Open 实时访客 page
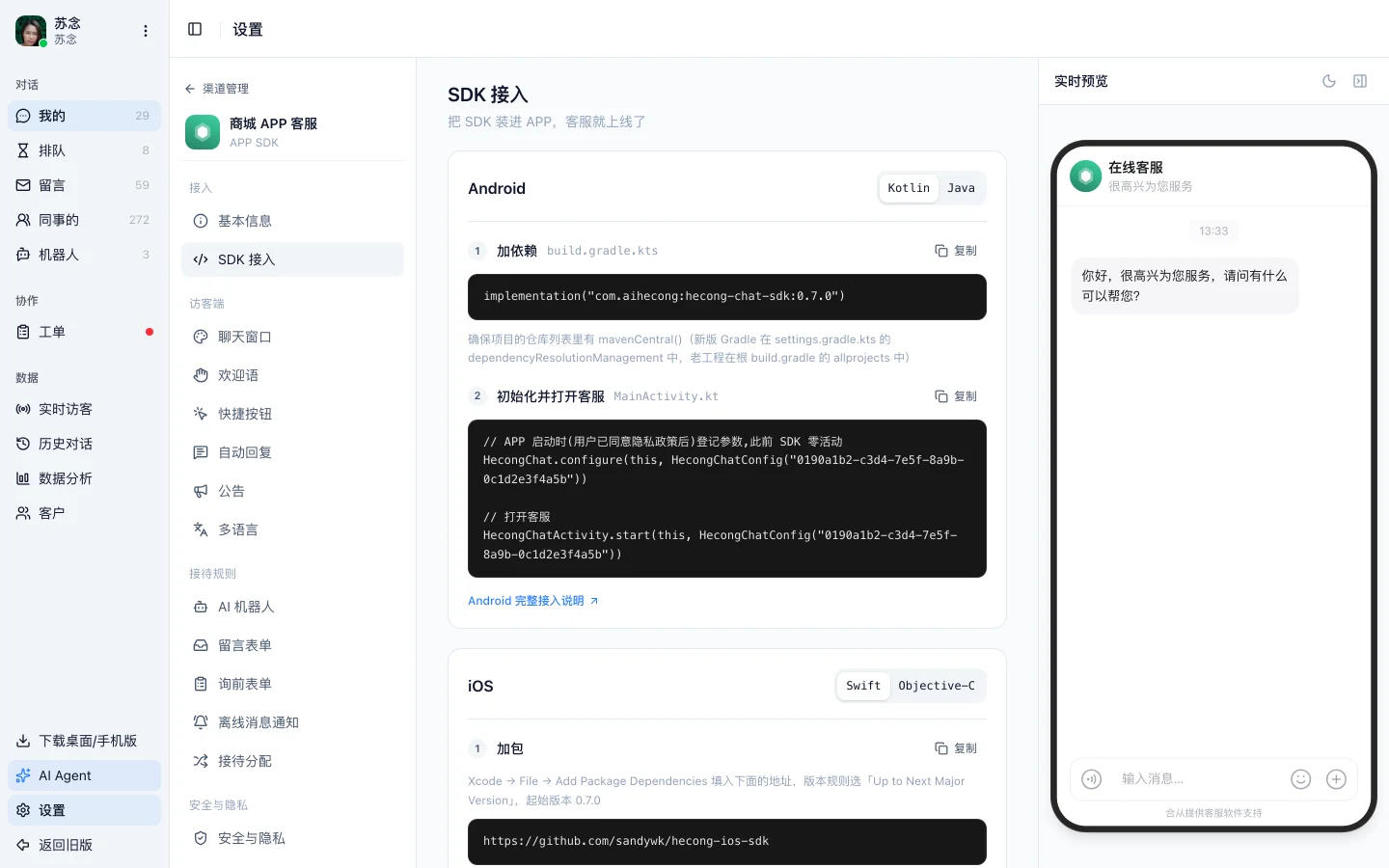 pos(84,409)
